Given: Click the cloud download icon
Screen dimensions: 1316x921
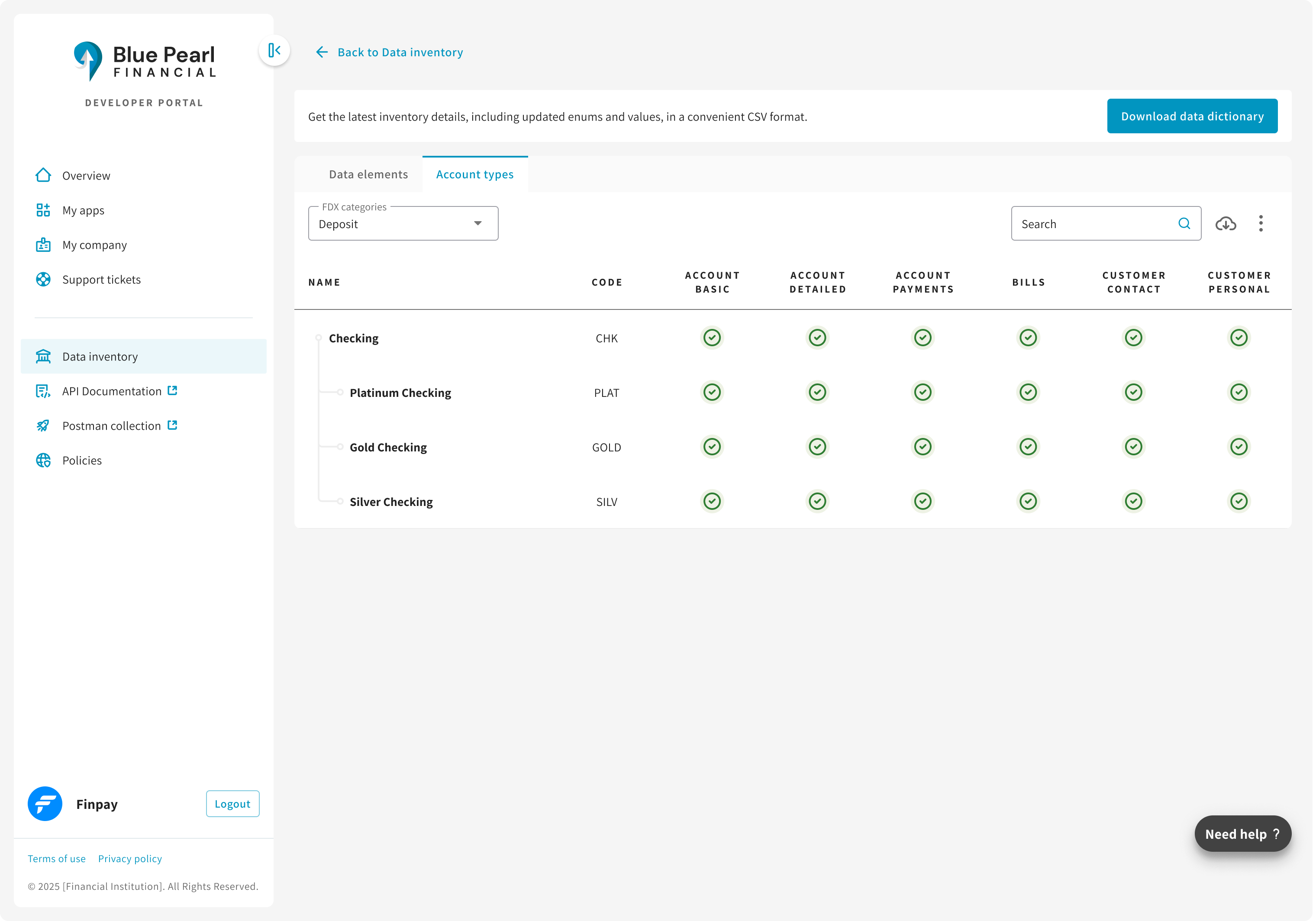Looking at the screenshot, I should coord(1226,223).
